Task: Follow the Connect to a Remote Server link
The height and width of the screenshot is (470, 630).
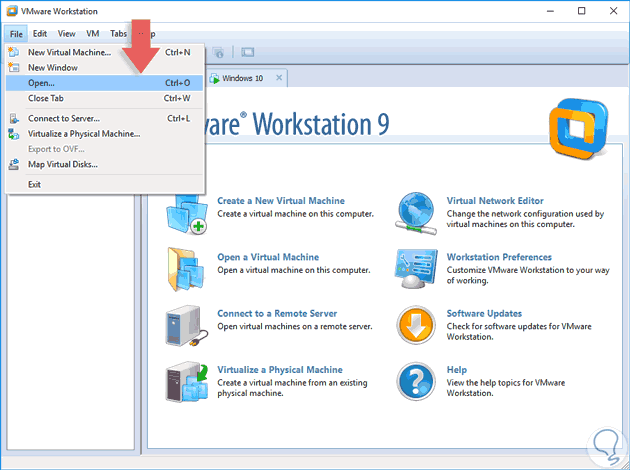Action: [x=277, y=313]
